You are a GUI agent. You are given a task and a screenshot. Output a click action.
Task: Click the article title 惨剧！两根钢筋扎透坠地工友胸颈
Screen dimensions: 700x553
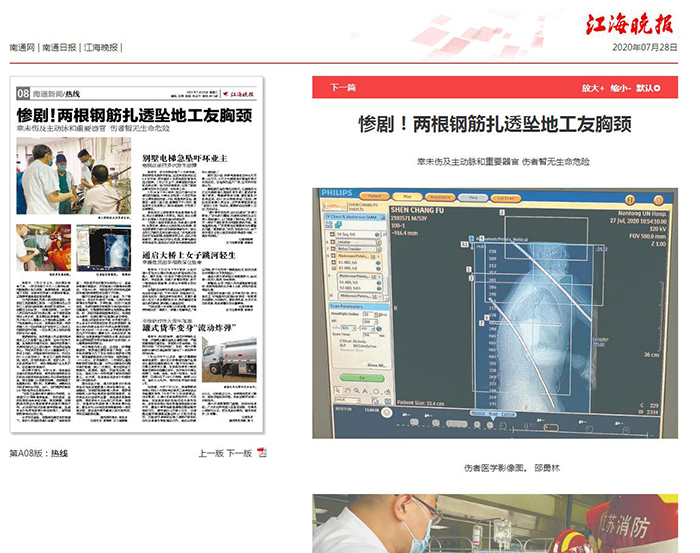[495, 124]
